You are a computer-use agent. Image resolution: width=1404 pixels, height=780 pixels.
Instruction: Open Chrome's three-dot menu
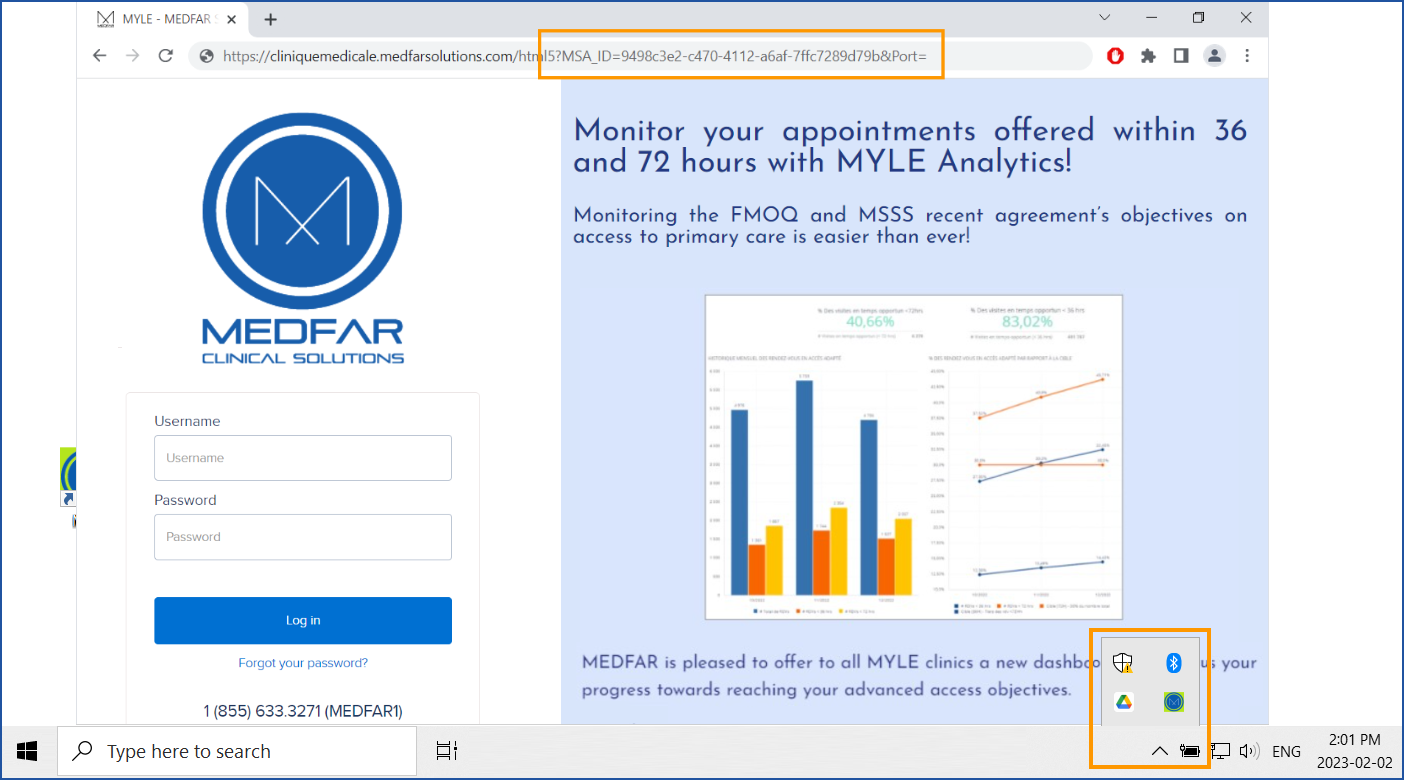coord(1247,56)
